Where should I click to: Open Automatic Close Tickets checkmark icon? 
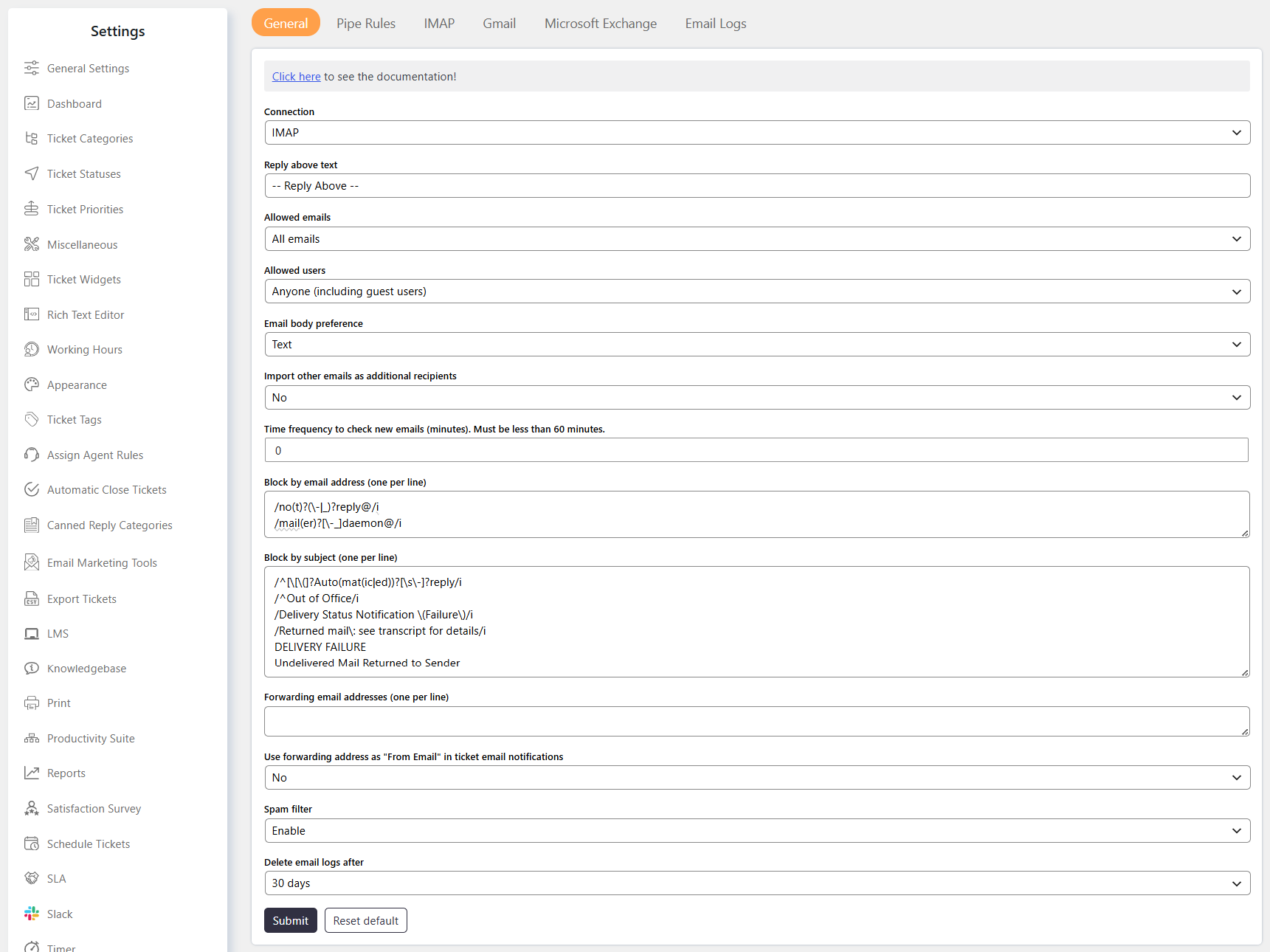coord(31,489)
